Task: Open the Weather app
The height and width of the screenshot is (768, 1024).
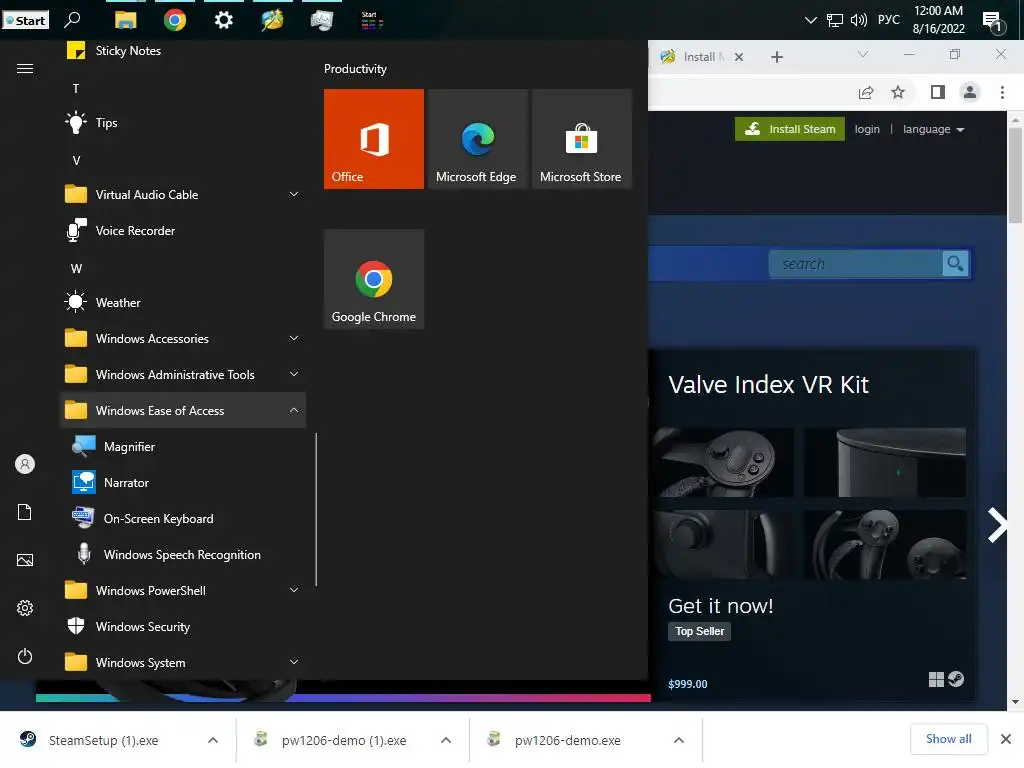Action: click(183, 302)
